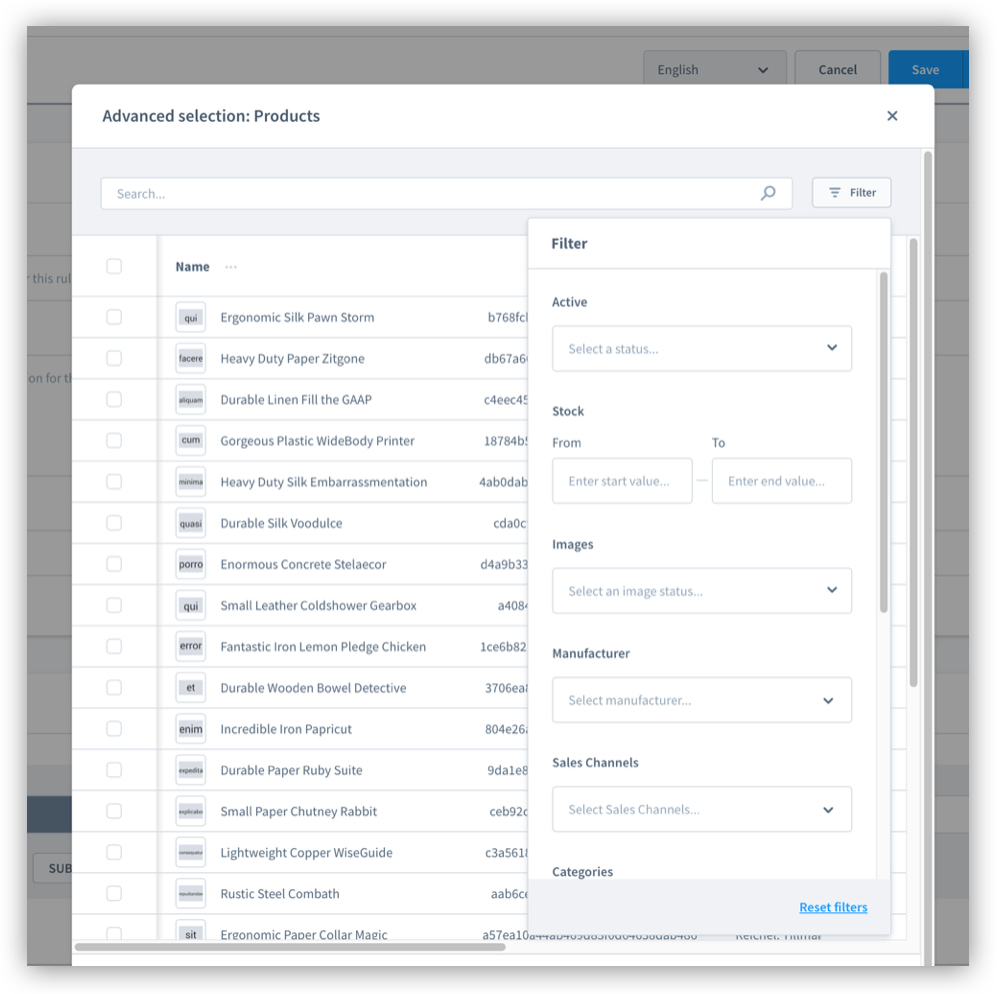Toggle the select-all checkbox in header

114,266
